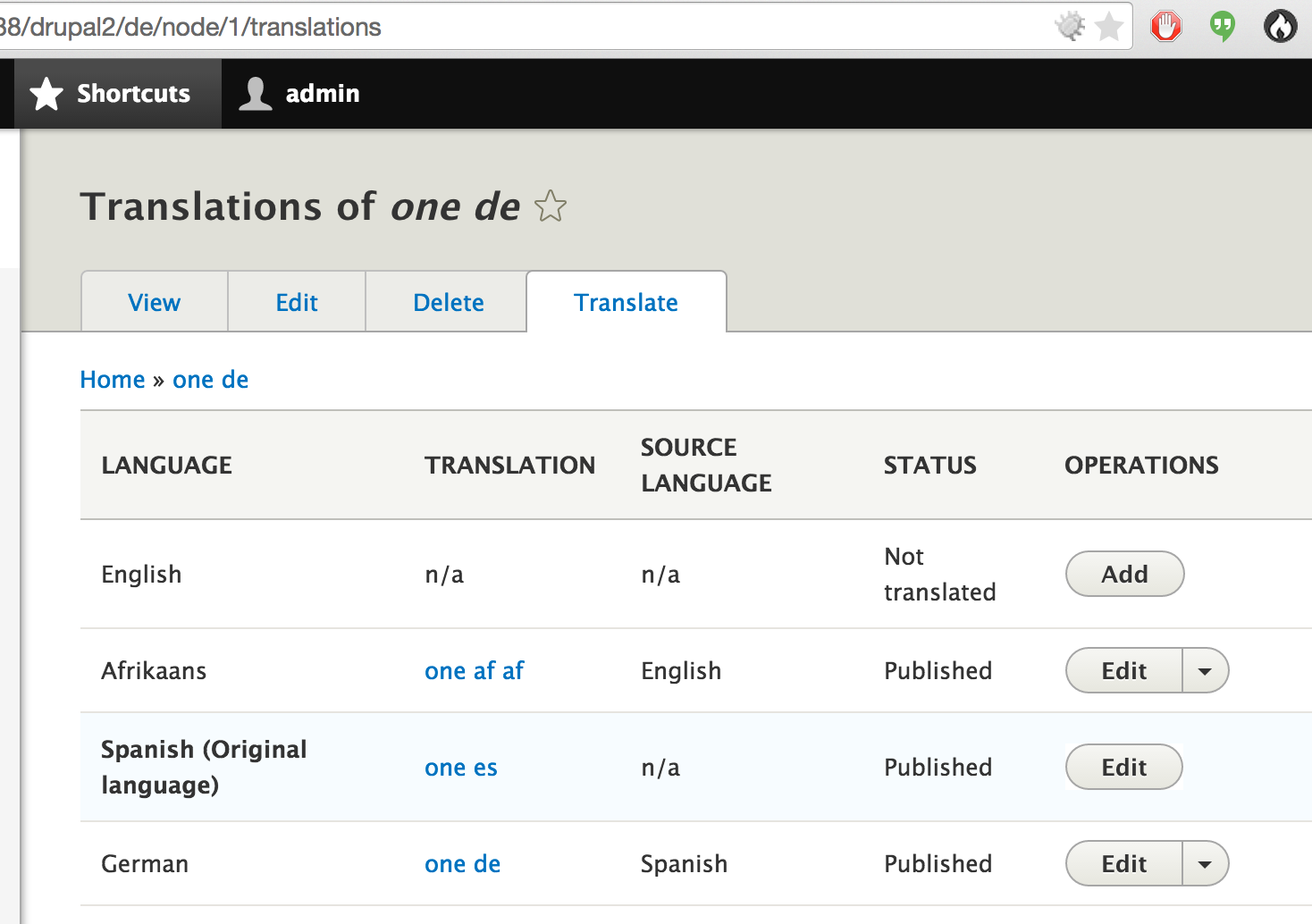The image size is (1312, 924).
Task: Click the 'Spanish (Original language)' cell
Action: coord(204,768)
